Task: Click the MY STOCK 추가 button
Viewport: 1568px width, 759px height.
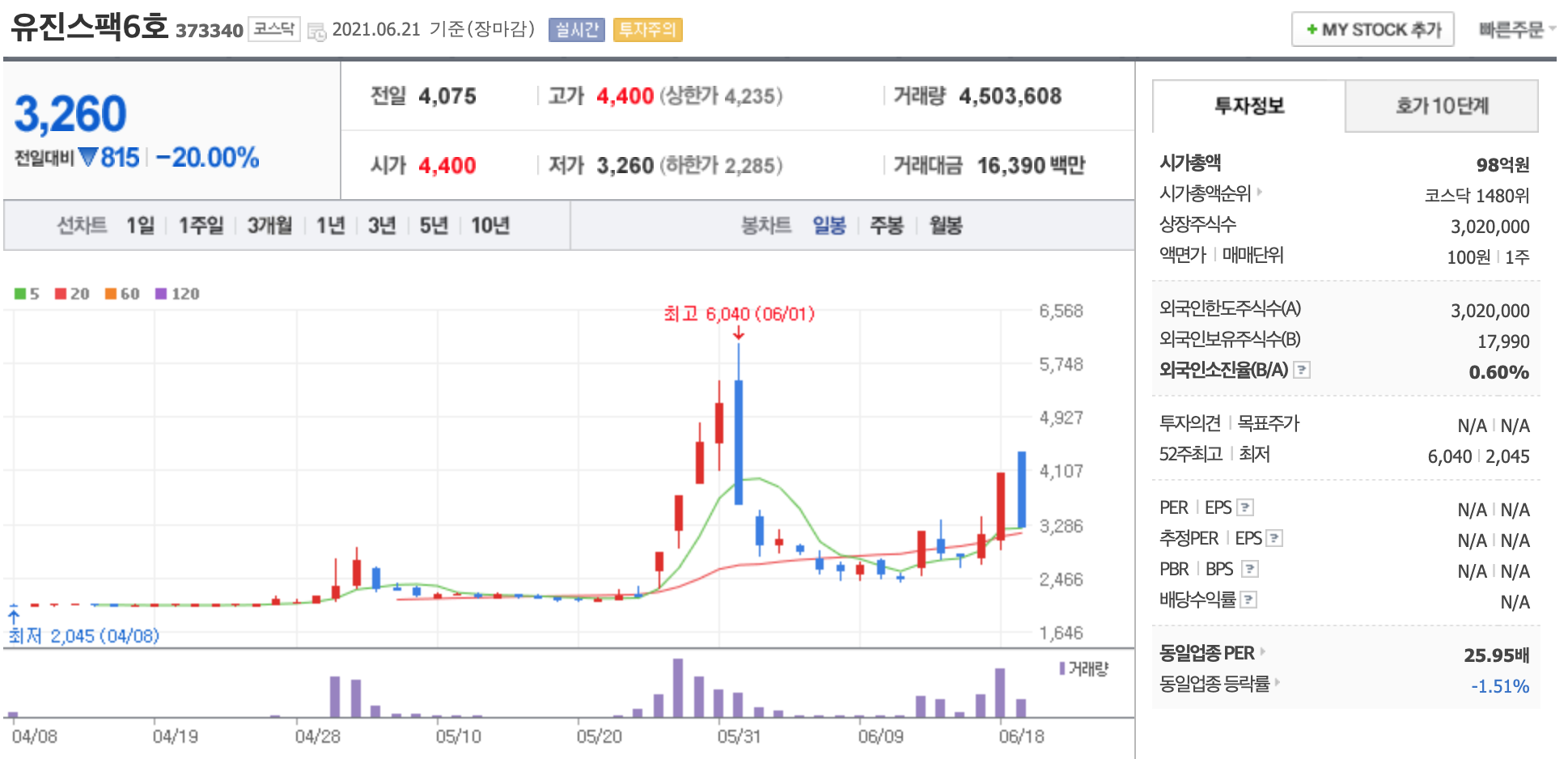Action: pos(1373,30)
